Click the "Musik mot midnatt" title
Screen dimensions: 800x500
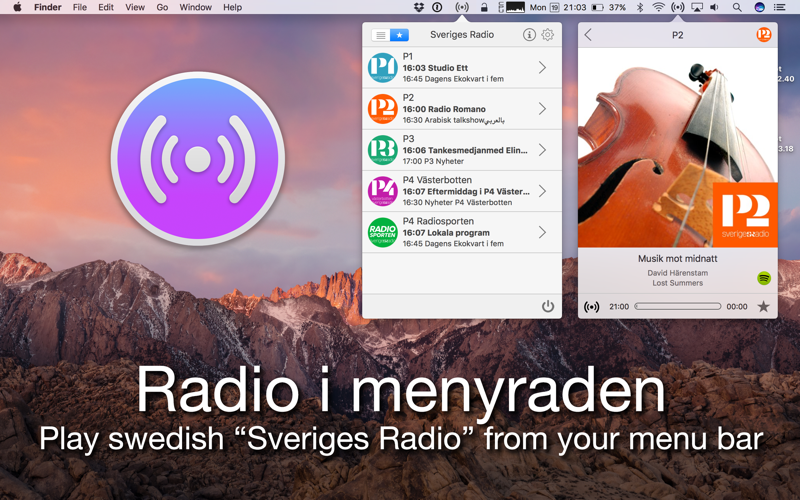point(678,259)
